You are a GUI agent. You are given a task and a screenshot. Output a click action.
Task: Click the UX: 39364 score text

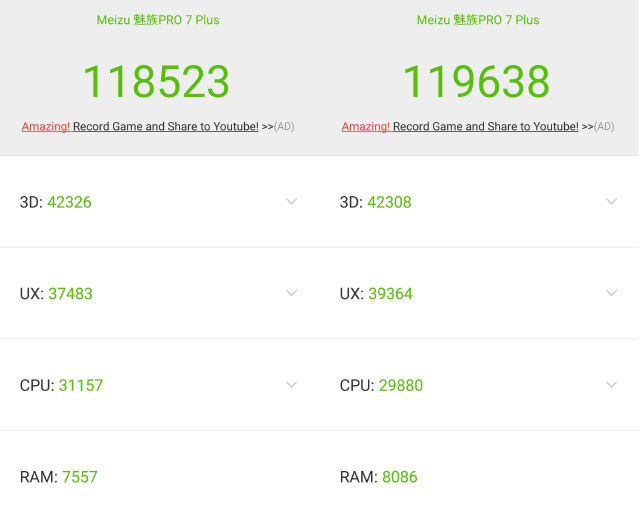[376, 294]
